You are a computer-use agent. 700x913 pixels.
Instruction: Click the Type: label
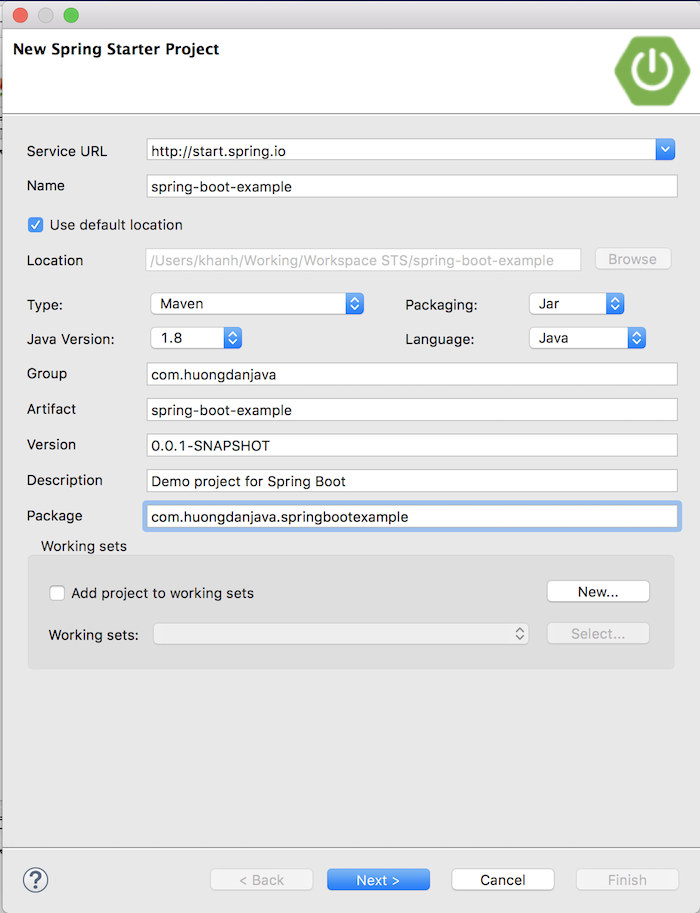tap(45, 305)
